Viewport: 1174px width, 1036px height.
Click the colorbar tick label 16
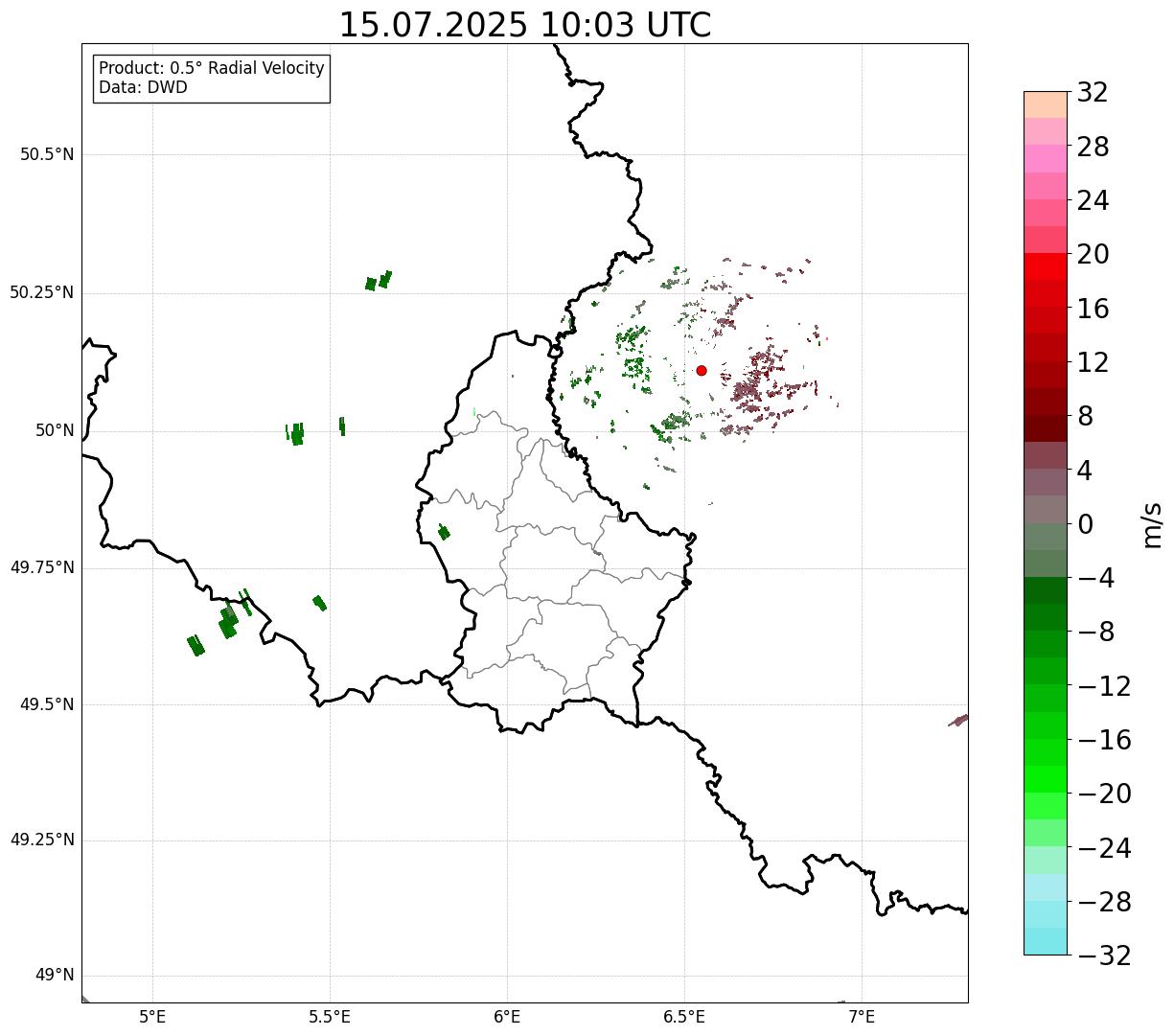point(1093,310)
